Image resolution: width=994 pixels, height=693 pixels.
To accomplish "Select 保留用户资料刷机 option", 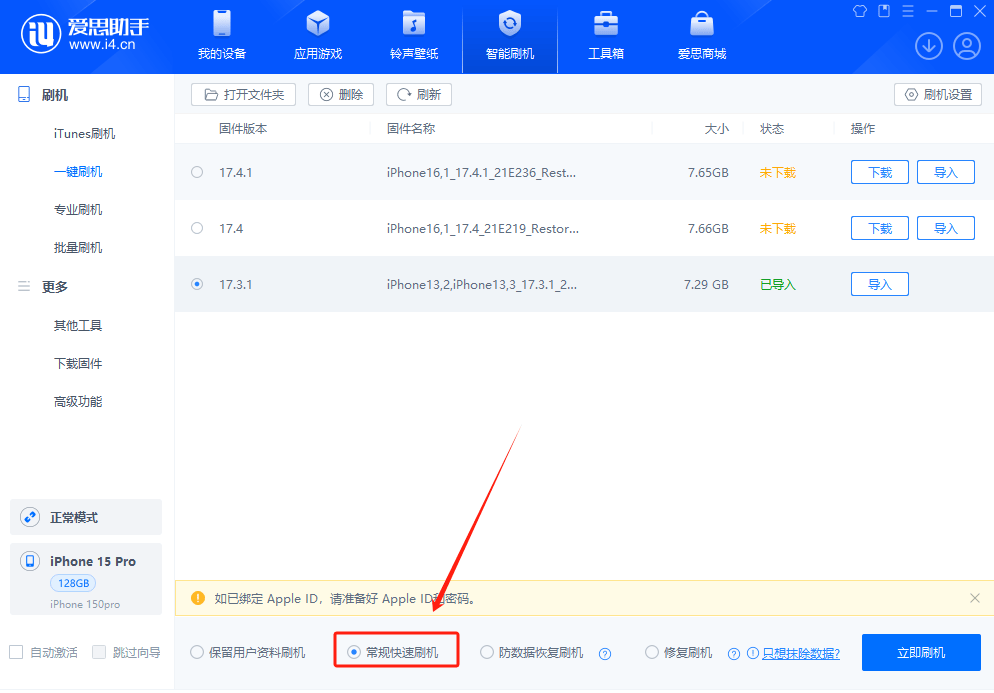I will [x=248, y=652].
